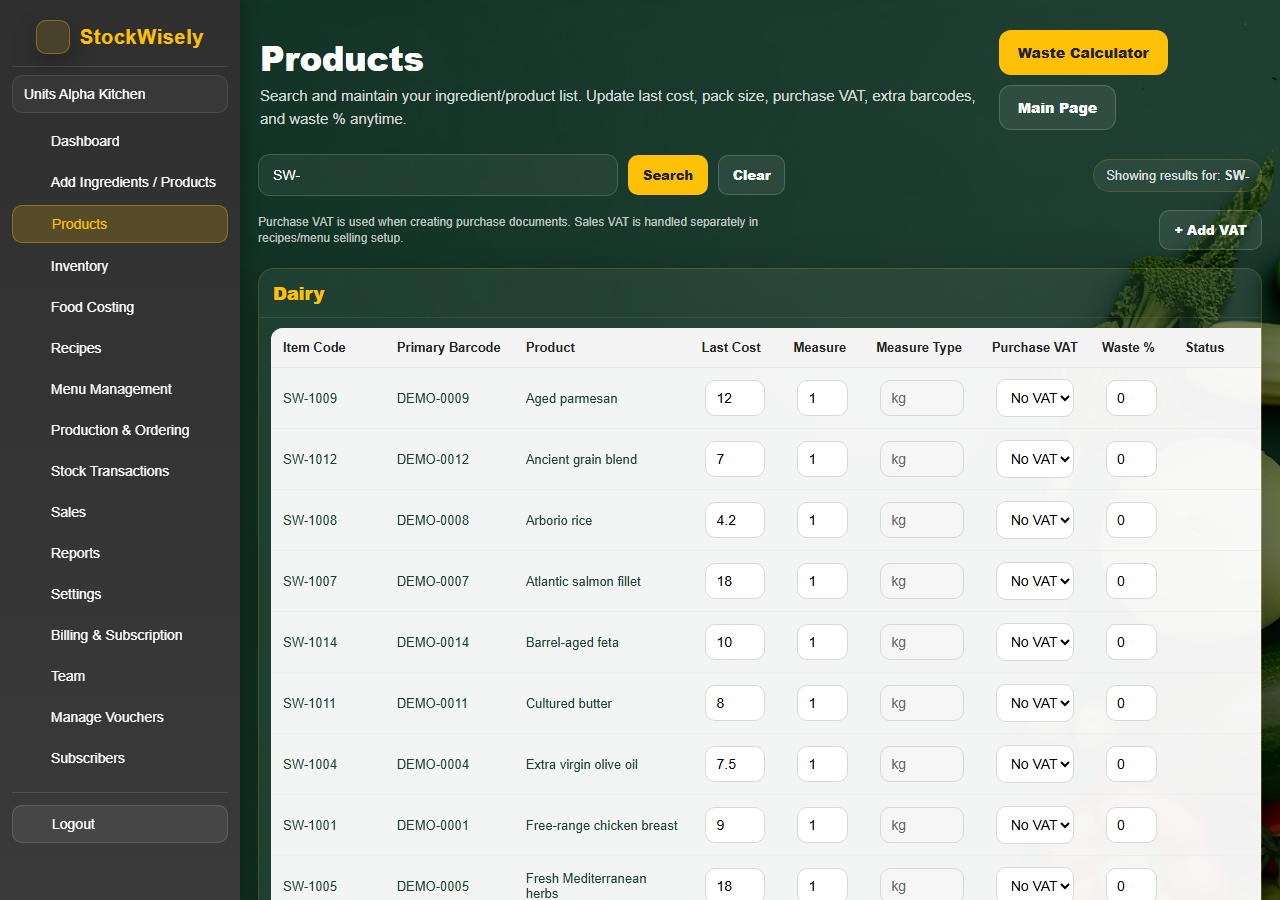Image resolution: width=1280 pixels, height=900 pixels.
Task: Open Manage Vouchers
Action: 120,717
